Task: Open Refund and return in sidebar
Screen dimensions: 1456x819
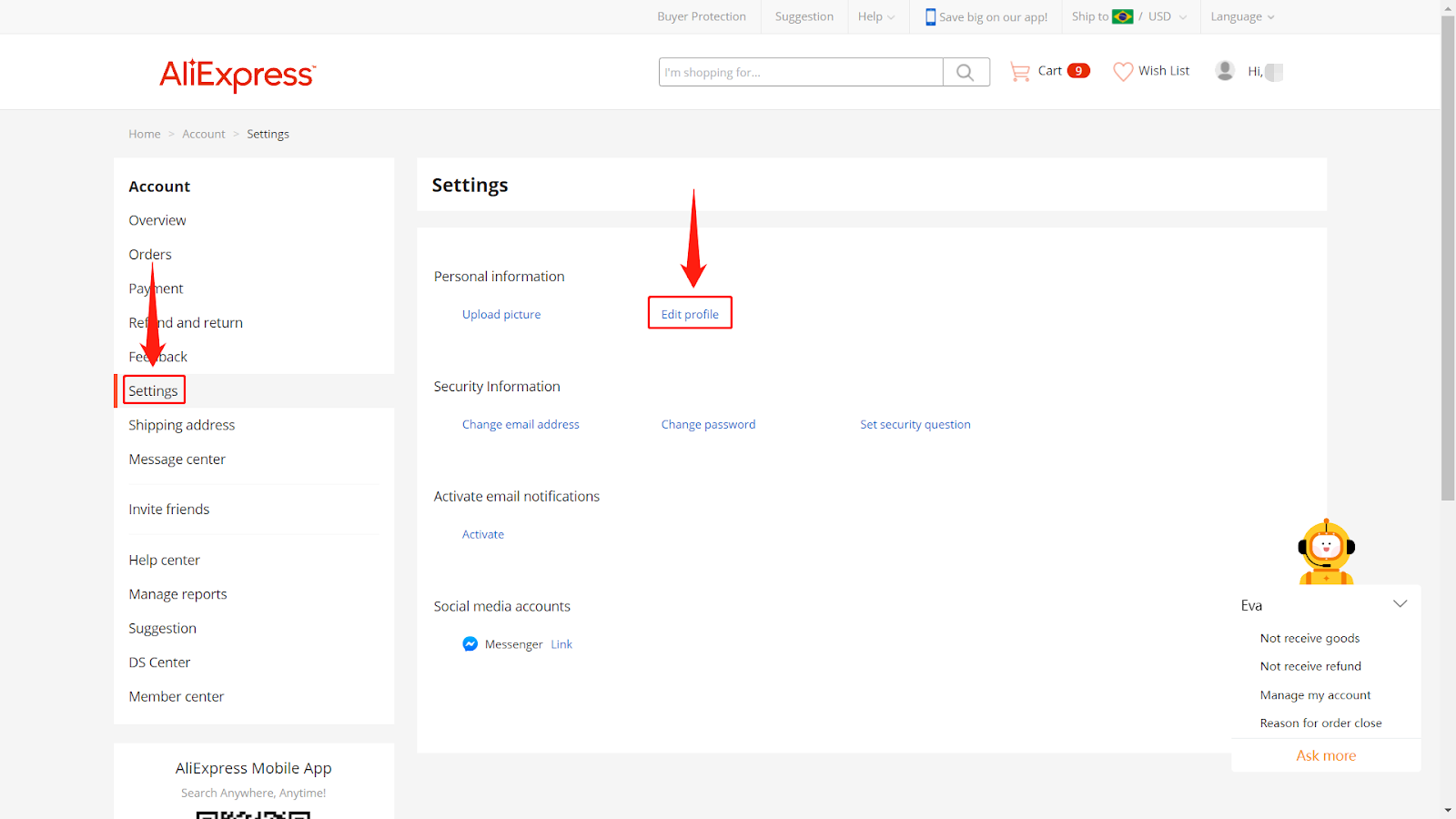Action: tap(186, 323)
